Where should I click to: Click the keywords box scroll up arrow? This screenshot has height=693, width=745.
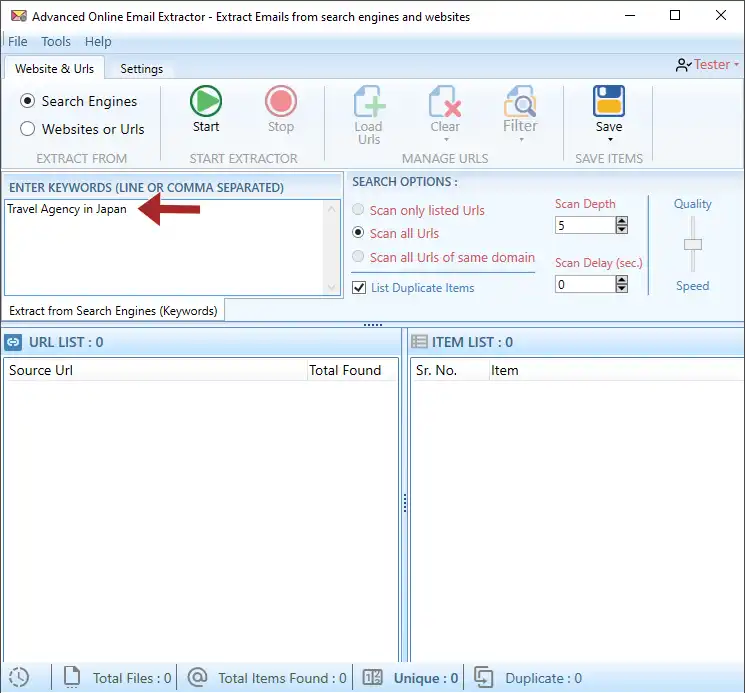pos(332,209)
